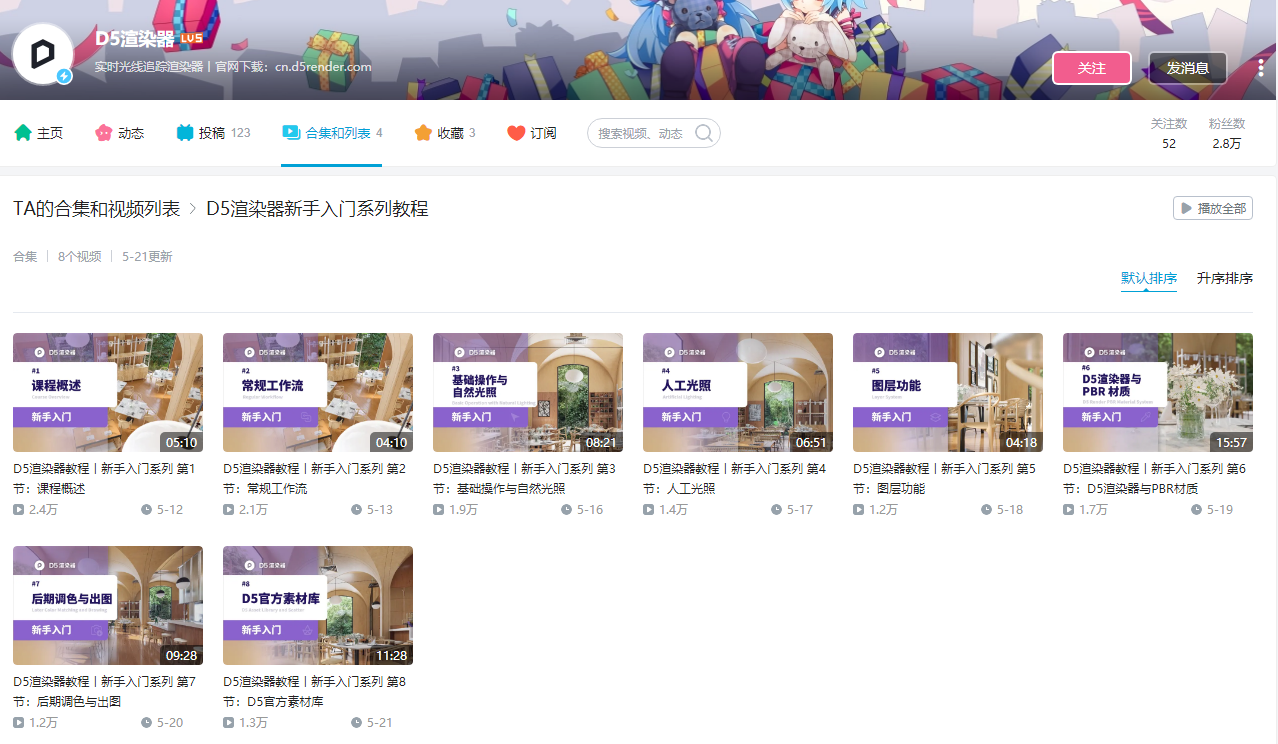Click the search magnifier icon

pyautogui.click(x=704, y=133)
